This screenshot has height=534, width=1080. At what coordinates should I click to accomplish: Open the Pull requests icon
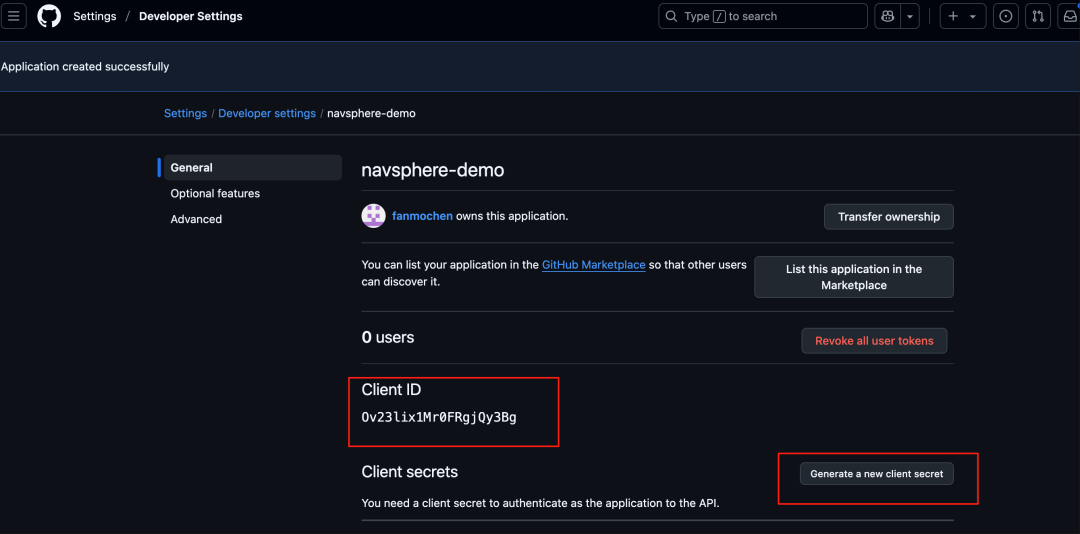[1038, 16]
